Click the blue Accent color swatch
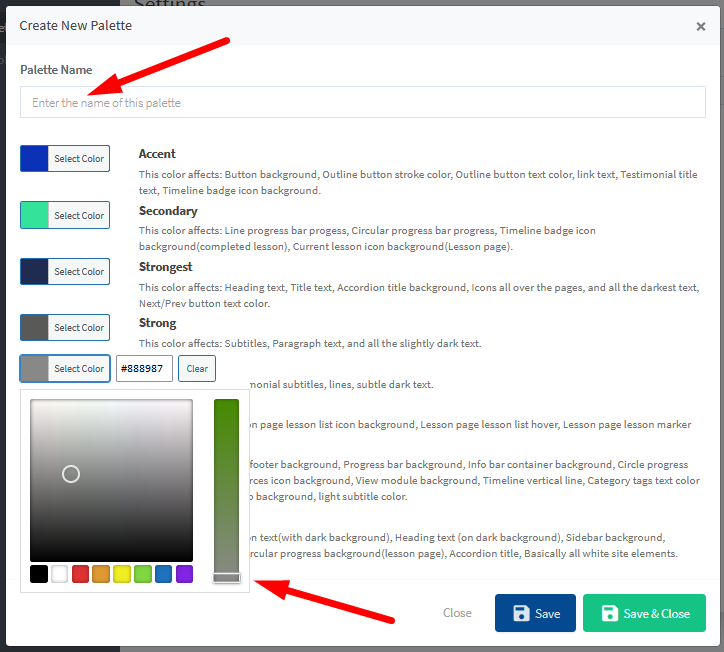Viewport: 724px width, 652px height. (x=34, y=158)
